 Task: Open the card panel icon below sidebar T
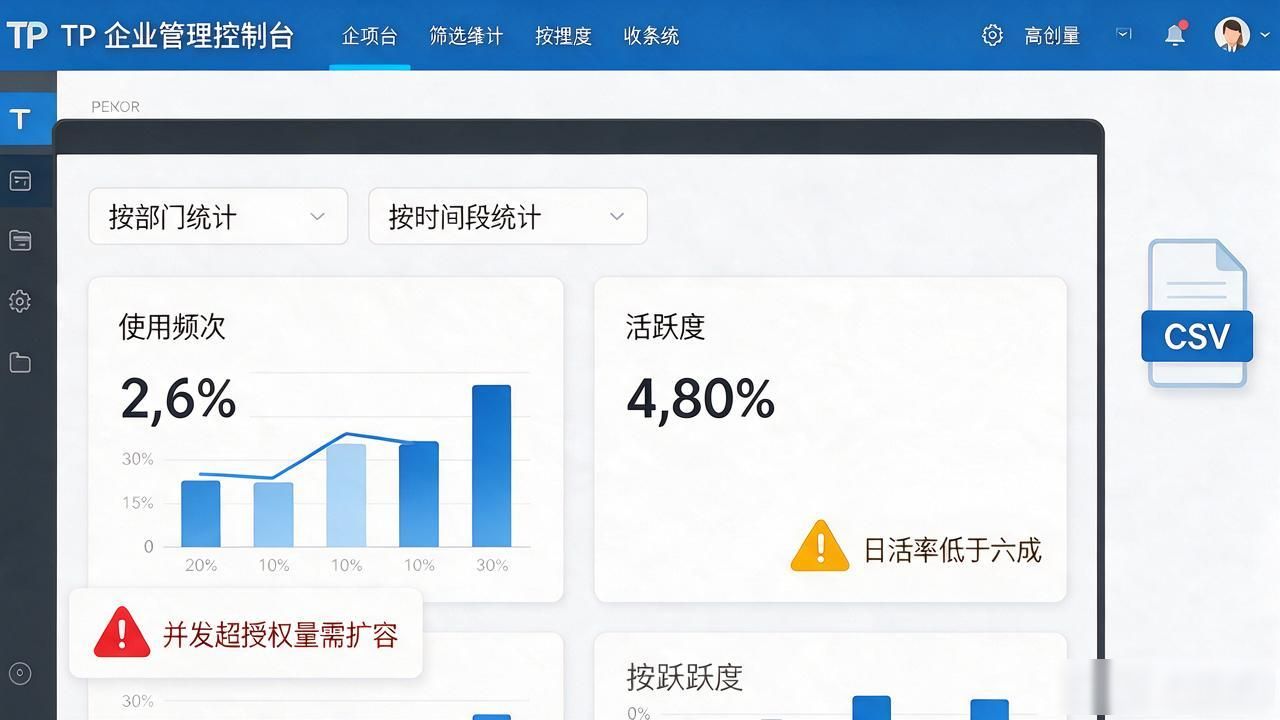click(x=20, y=181)
